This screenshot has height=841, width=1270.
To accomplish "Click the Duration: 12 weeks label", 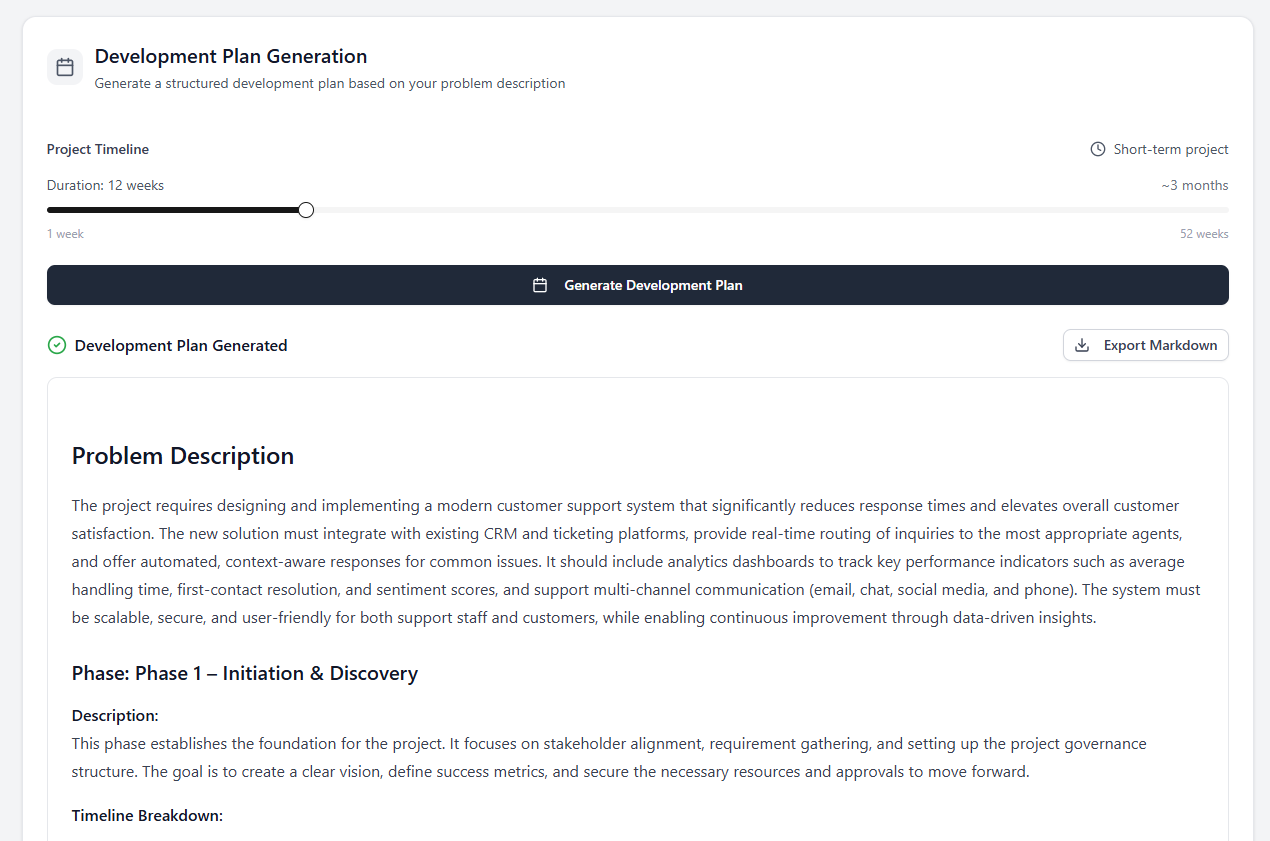I will point(105,185).
